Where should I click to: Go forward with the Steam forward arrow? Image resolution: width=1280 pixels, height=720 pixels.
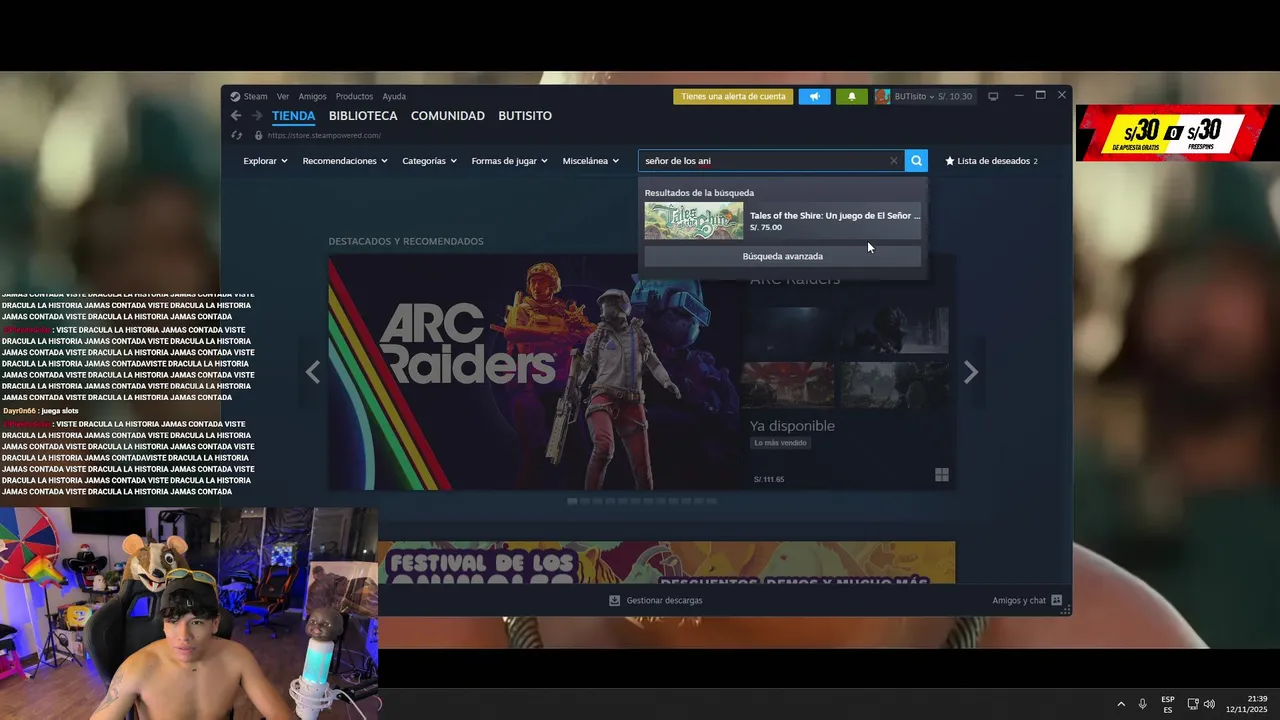click(257, 116)
